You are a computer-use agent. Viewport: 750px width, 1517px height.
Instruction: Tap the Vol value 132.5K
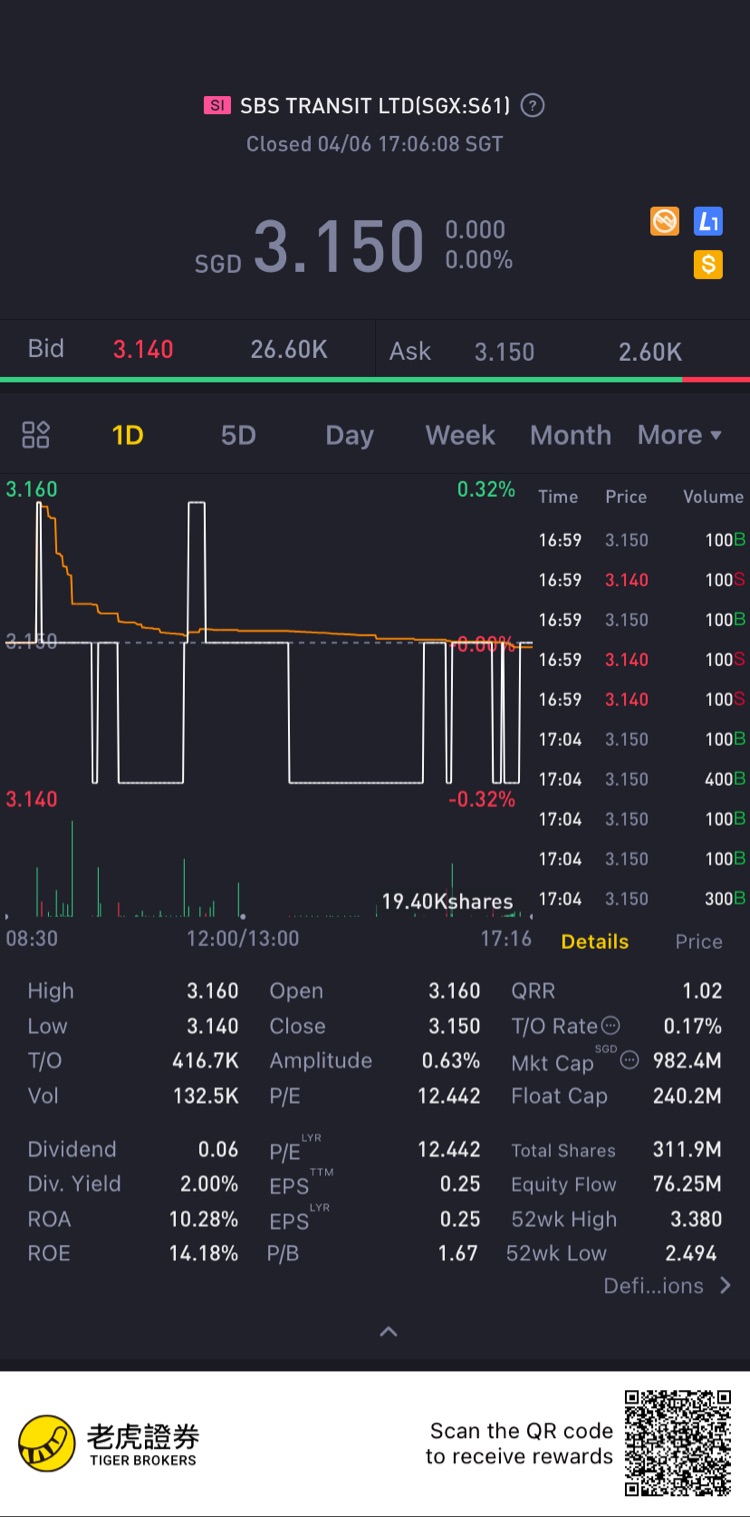(x=206, y=1096)
